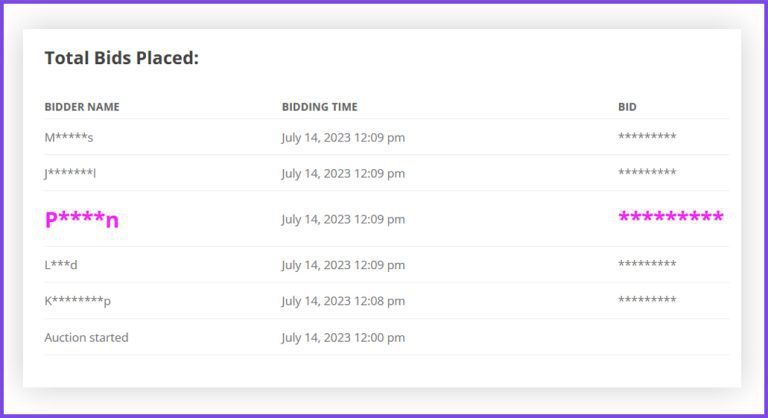Click the bidding time in M*****s row
The image size is (768, 418).
coord(343,137)
